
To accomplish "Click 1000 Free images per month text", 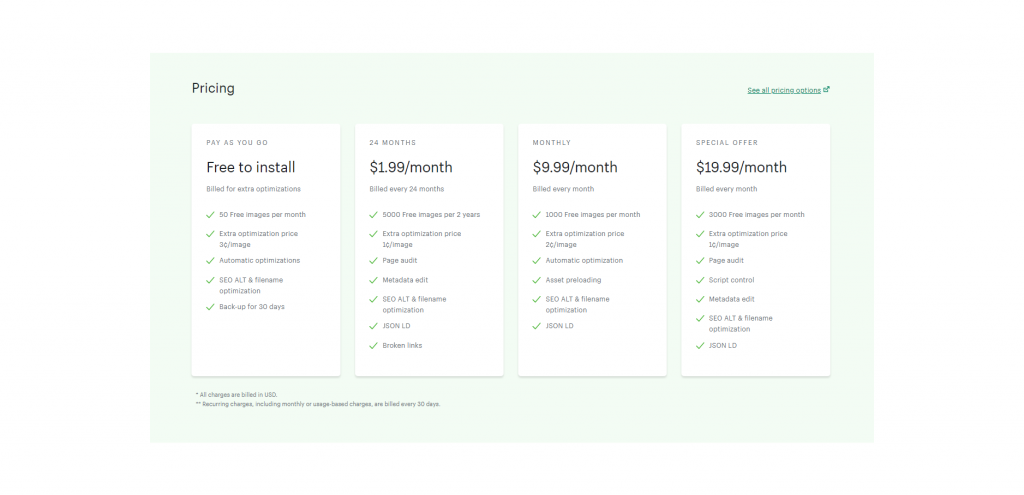I will click(x=593, y=214).
